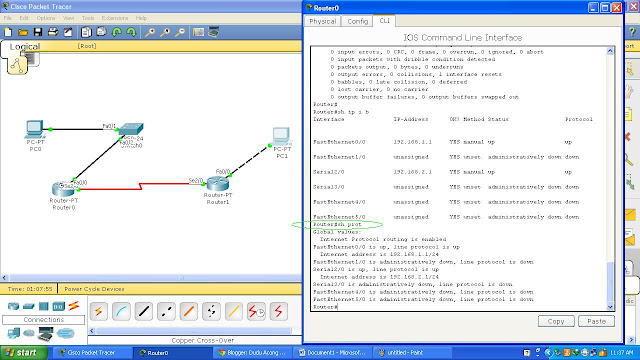Choose Routers device category
640x360 pixels.
[13, 306]
